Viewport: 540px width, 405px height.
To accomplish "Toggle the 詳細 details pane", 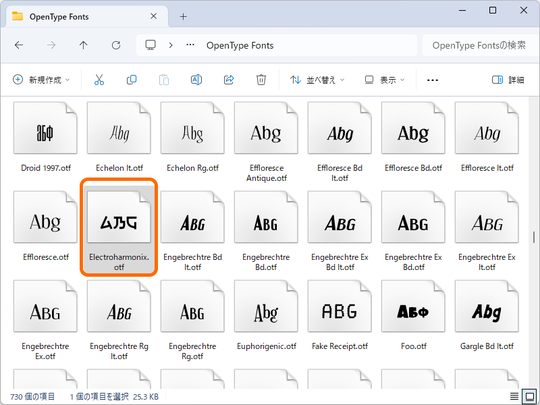I will (508, 80).
